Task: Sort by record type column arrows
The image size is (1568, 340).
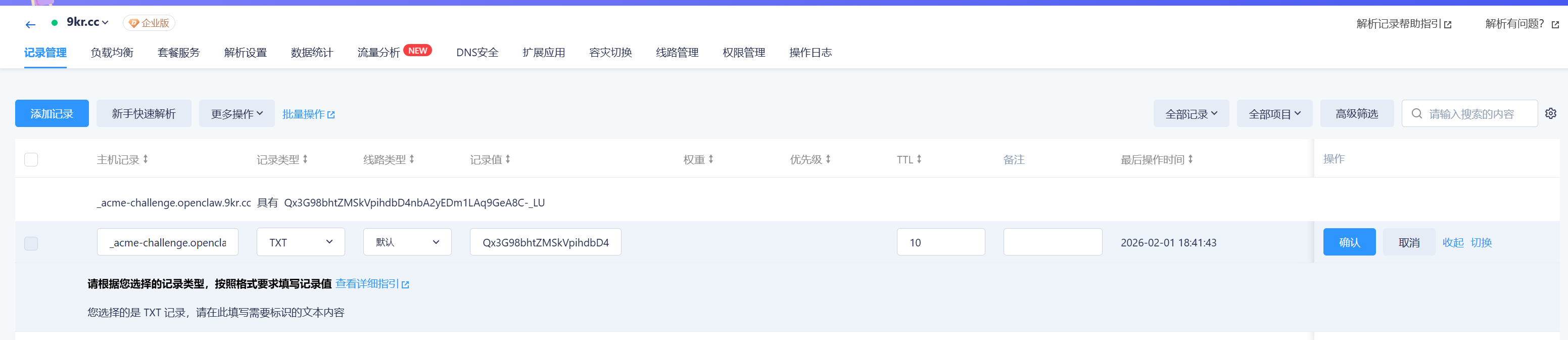Action: [305, 159]
